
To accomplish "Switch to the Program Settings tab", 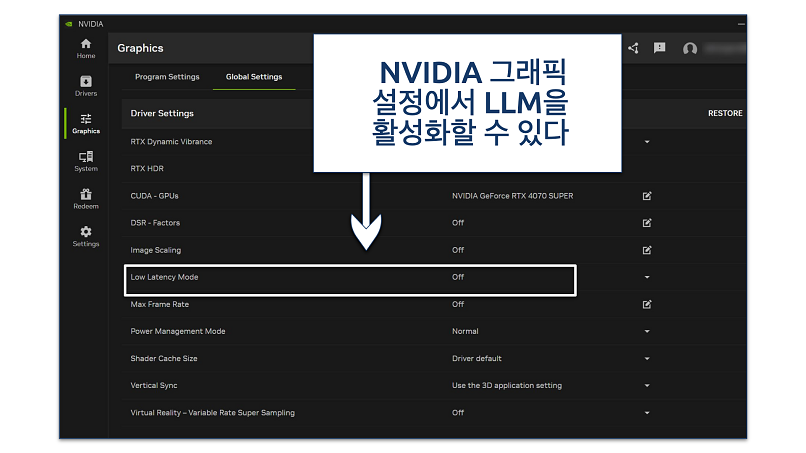I will tap(167, 77).
